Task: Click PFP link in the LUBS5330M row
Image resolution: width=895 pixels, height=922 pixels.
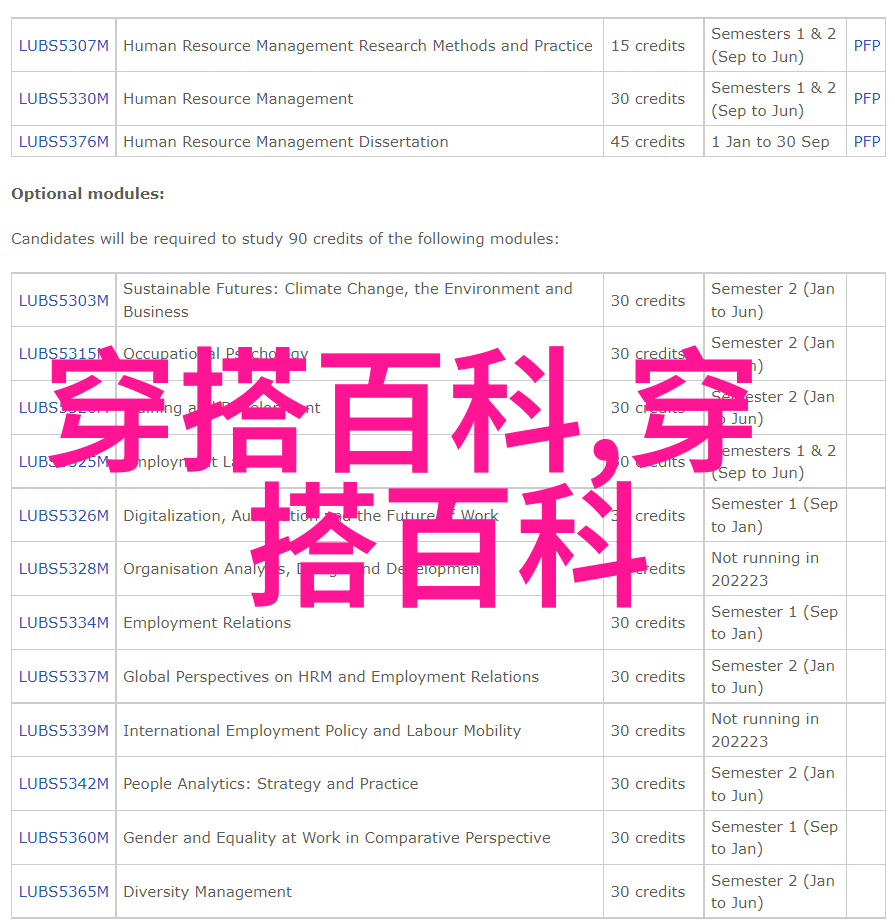Action: coord(866,99)
